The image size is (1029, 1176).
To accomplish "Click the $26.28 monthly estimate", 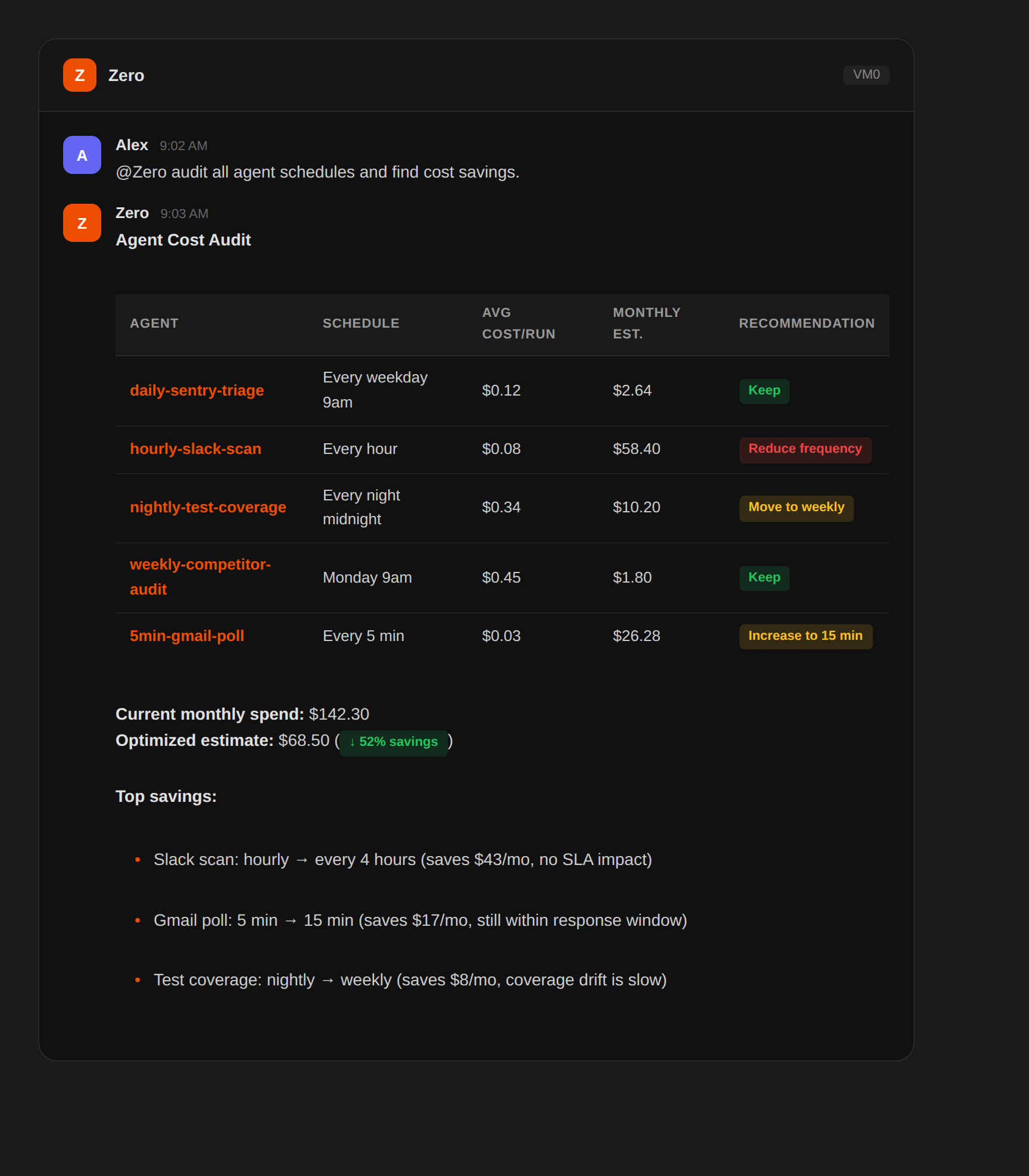I will point(637,636).
